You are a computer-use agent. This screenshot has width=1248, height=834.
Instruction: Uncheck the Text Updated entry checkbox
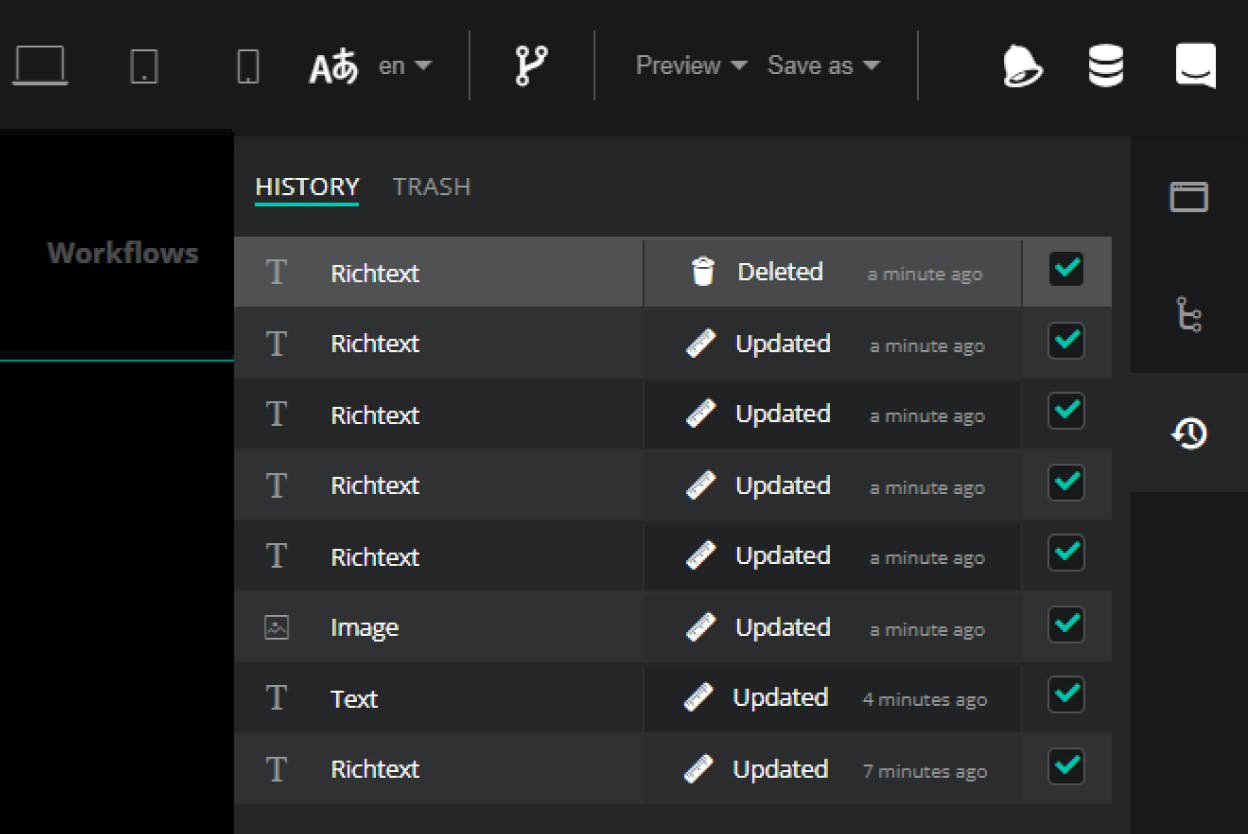1066,695
